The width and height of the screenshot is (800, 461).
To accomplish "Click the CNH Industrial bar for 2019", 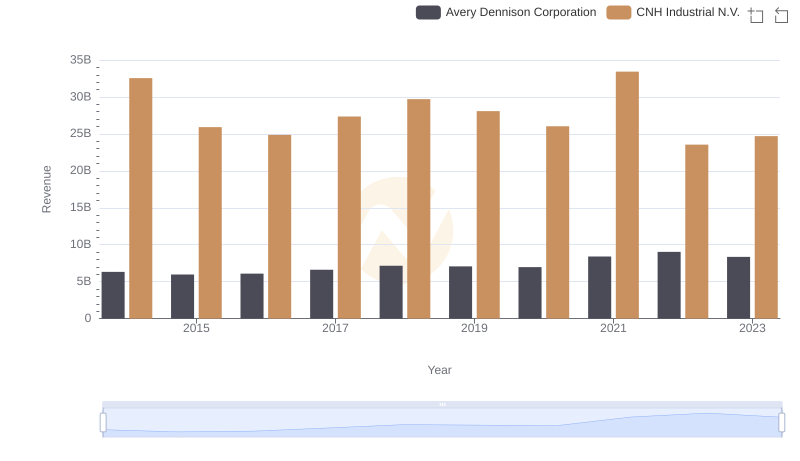I will pos(488,215).
